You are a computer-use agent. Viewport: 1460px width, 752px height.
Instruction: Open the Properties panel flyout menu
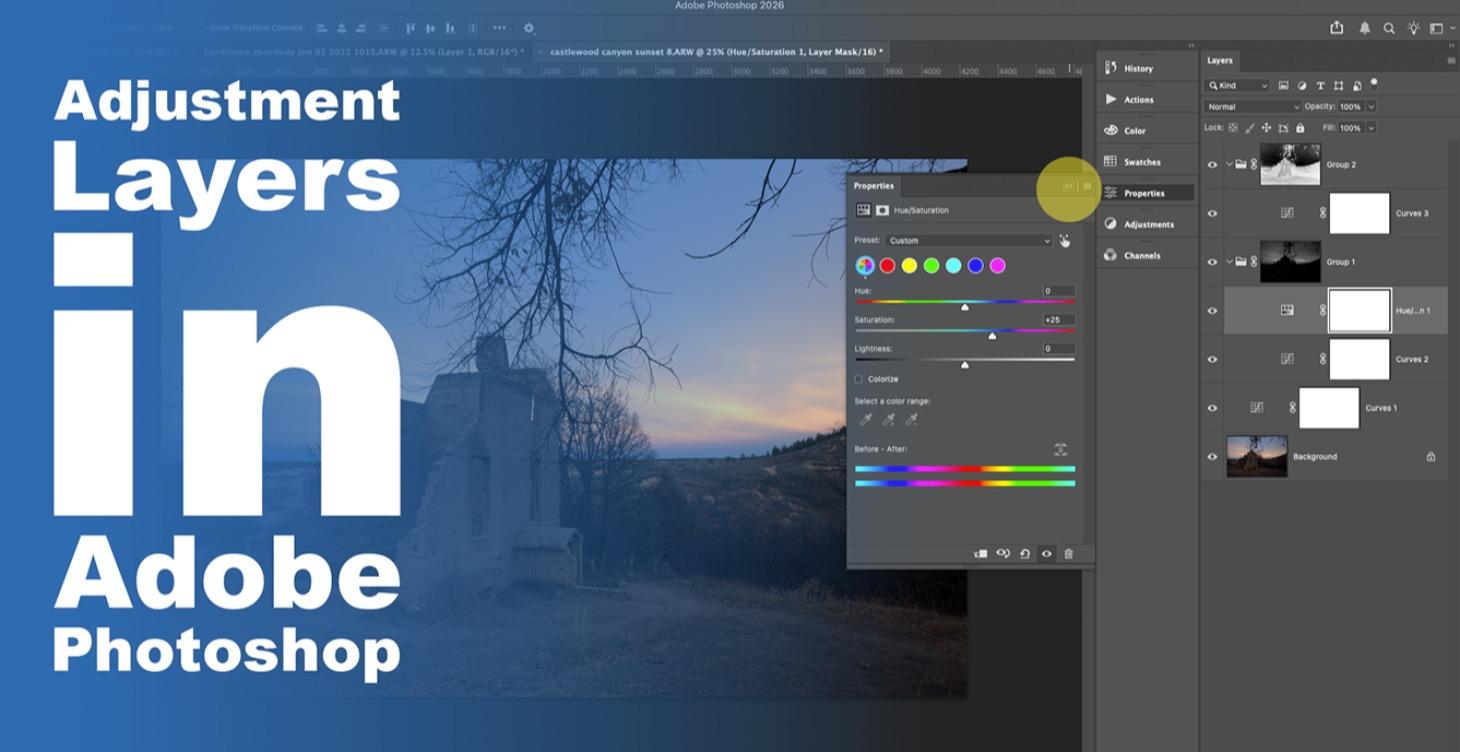[x=1087, y=186]
